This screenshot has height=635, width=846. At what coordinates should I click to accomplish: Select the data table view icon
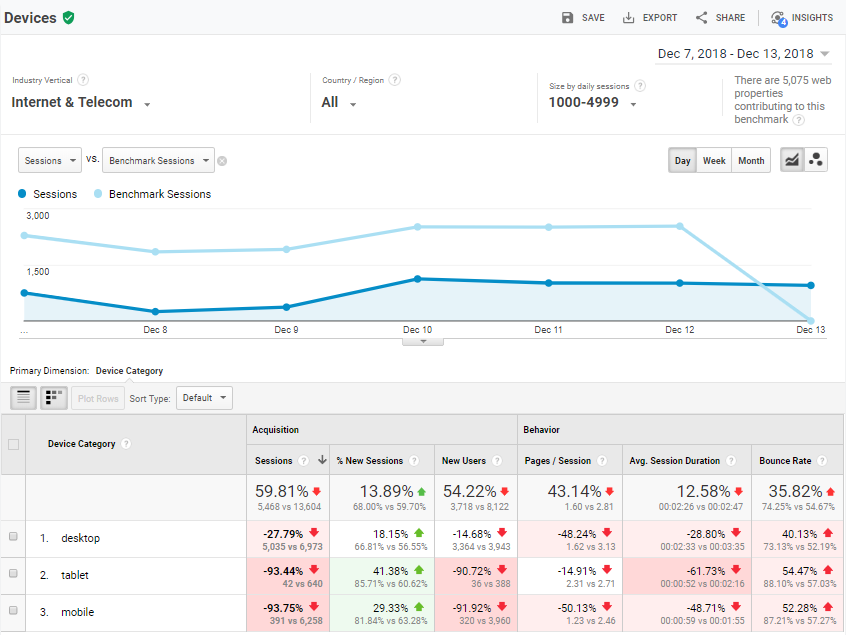22,397
